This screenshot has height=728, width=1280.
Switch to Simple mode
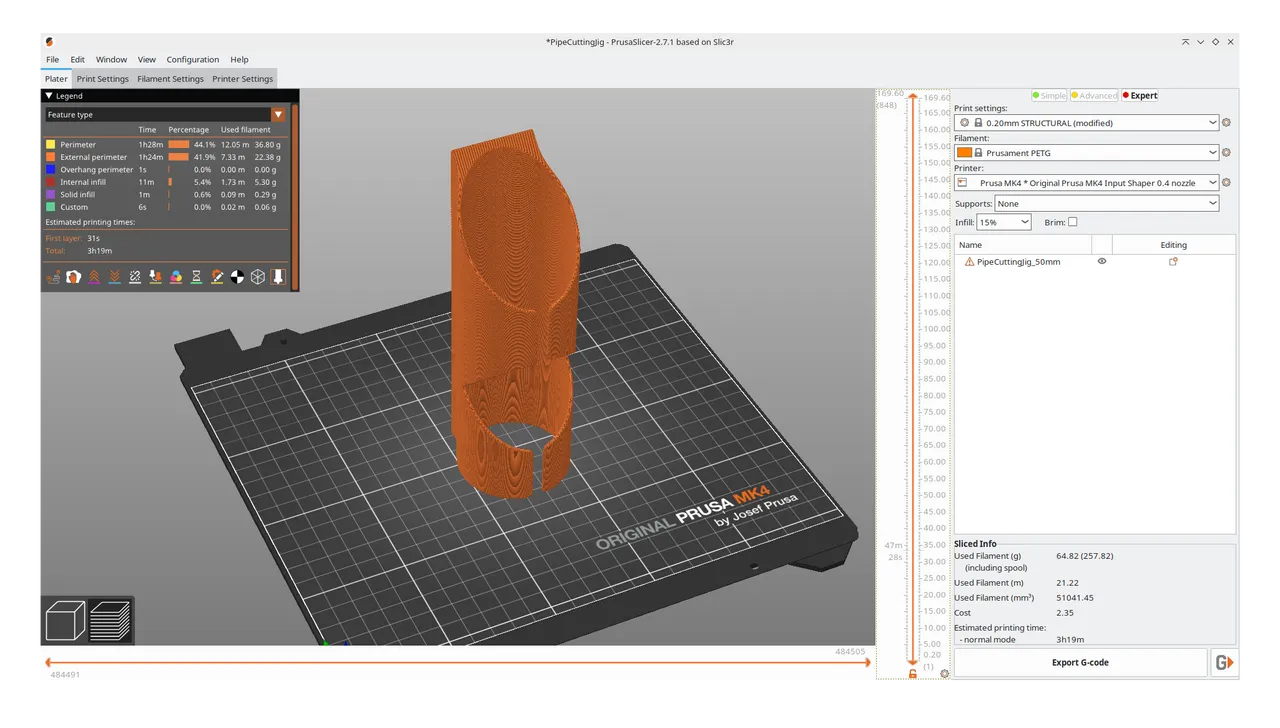pos(1048,96)
